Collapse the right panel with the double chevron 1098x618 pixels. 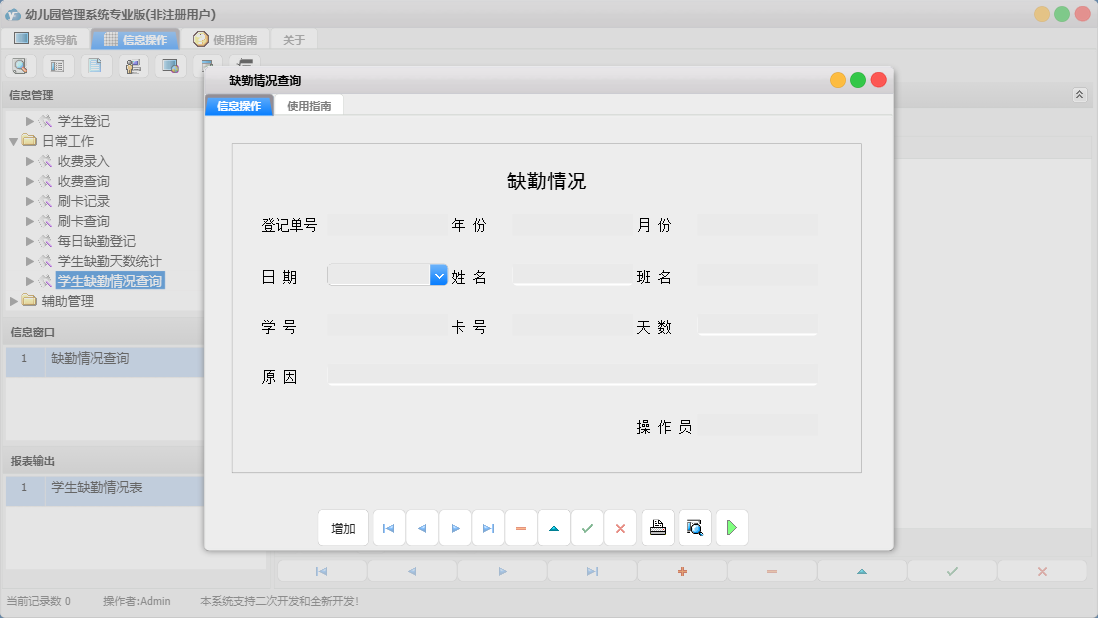click(1079, 94)
